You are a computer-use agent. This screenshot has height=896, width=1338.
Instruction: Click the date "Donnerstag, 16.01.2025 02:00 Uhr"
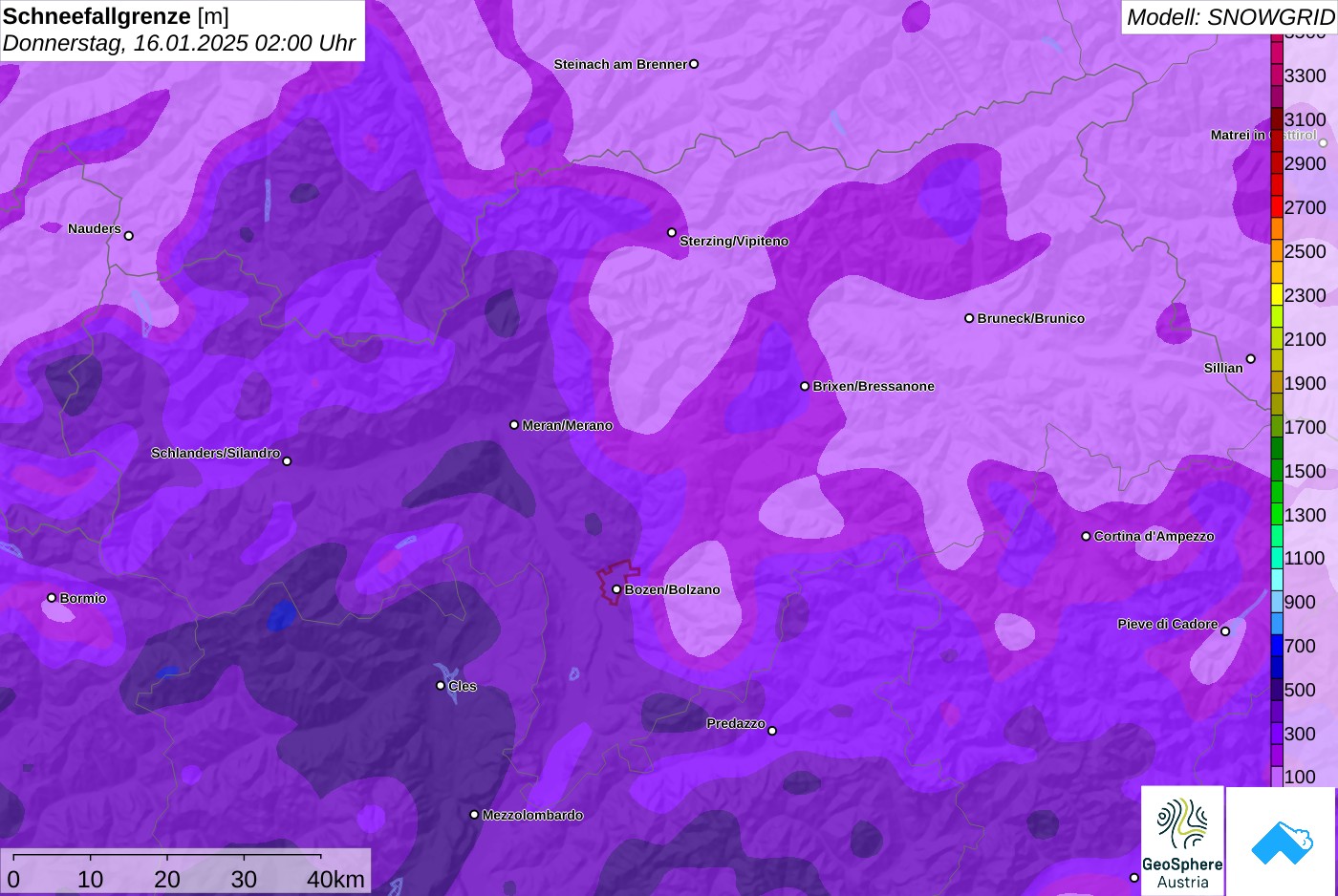pyautogui.click(x=179, y=43)
